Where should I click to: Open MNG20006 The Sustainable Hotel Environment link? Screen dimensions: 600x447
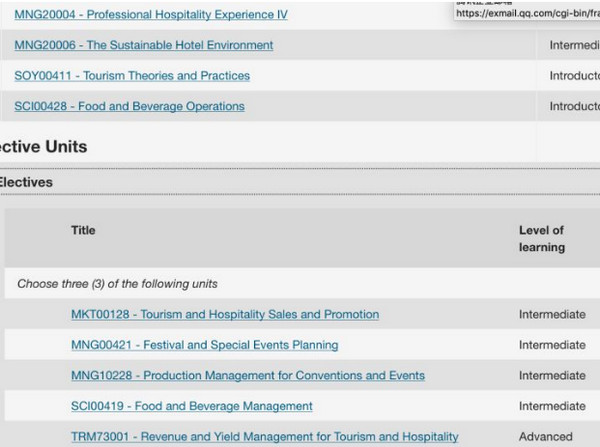point(143,45)
